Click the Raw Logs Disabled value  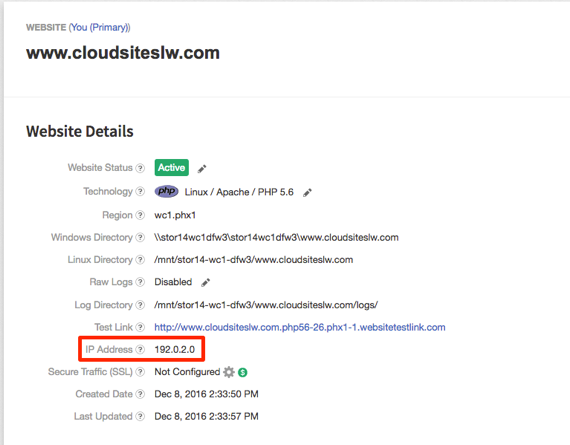click(x=173, y=282)
